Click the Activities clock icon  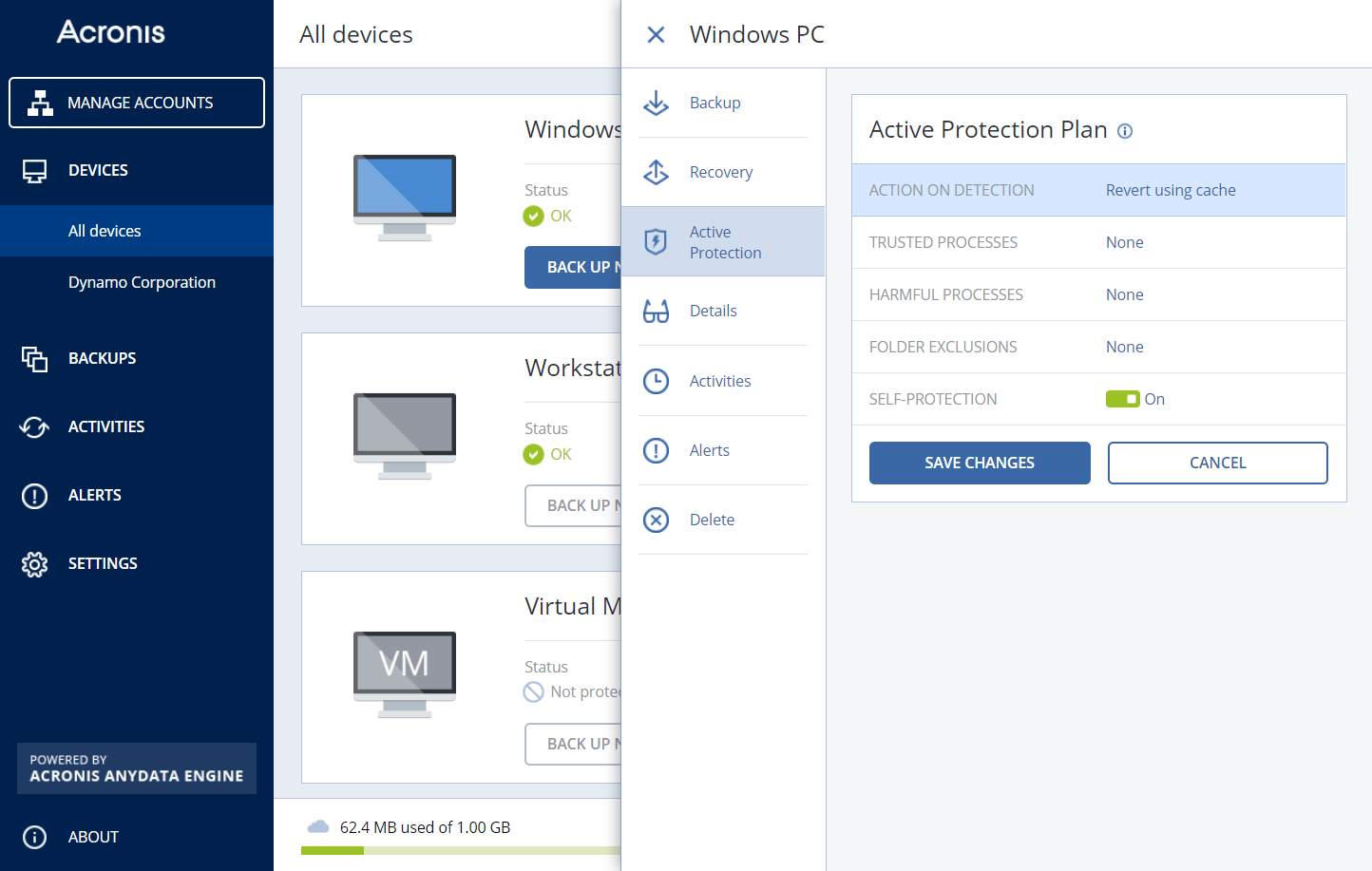[656, 381]
